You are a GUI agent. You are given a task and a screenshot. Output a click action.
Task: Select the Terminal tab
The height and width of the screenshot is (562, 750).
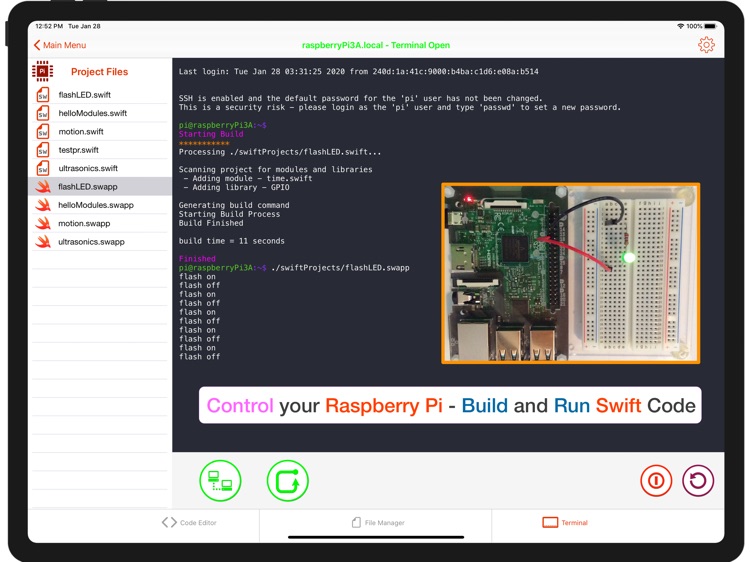(x=565, y=523)
